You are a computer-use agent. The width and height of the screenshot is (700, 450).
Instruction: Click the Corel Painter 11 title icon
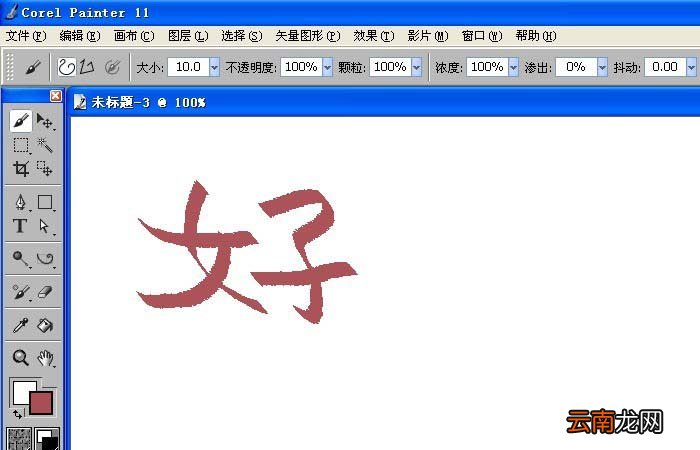pyautogui.click(x=11, y=12)
